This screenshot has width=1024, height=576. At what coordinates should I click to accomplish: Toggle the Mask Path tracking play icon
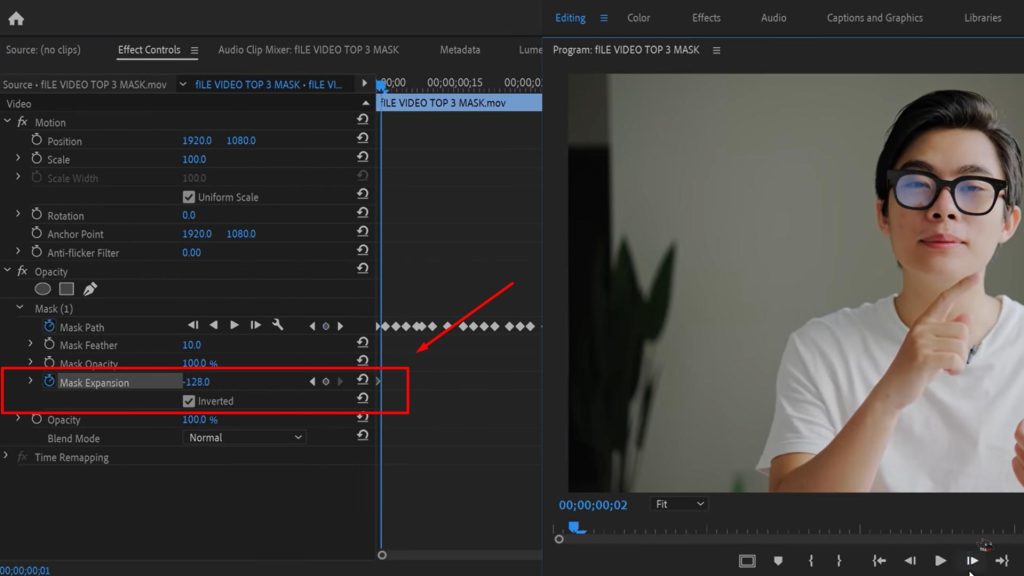(x=233, y=324)
